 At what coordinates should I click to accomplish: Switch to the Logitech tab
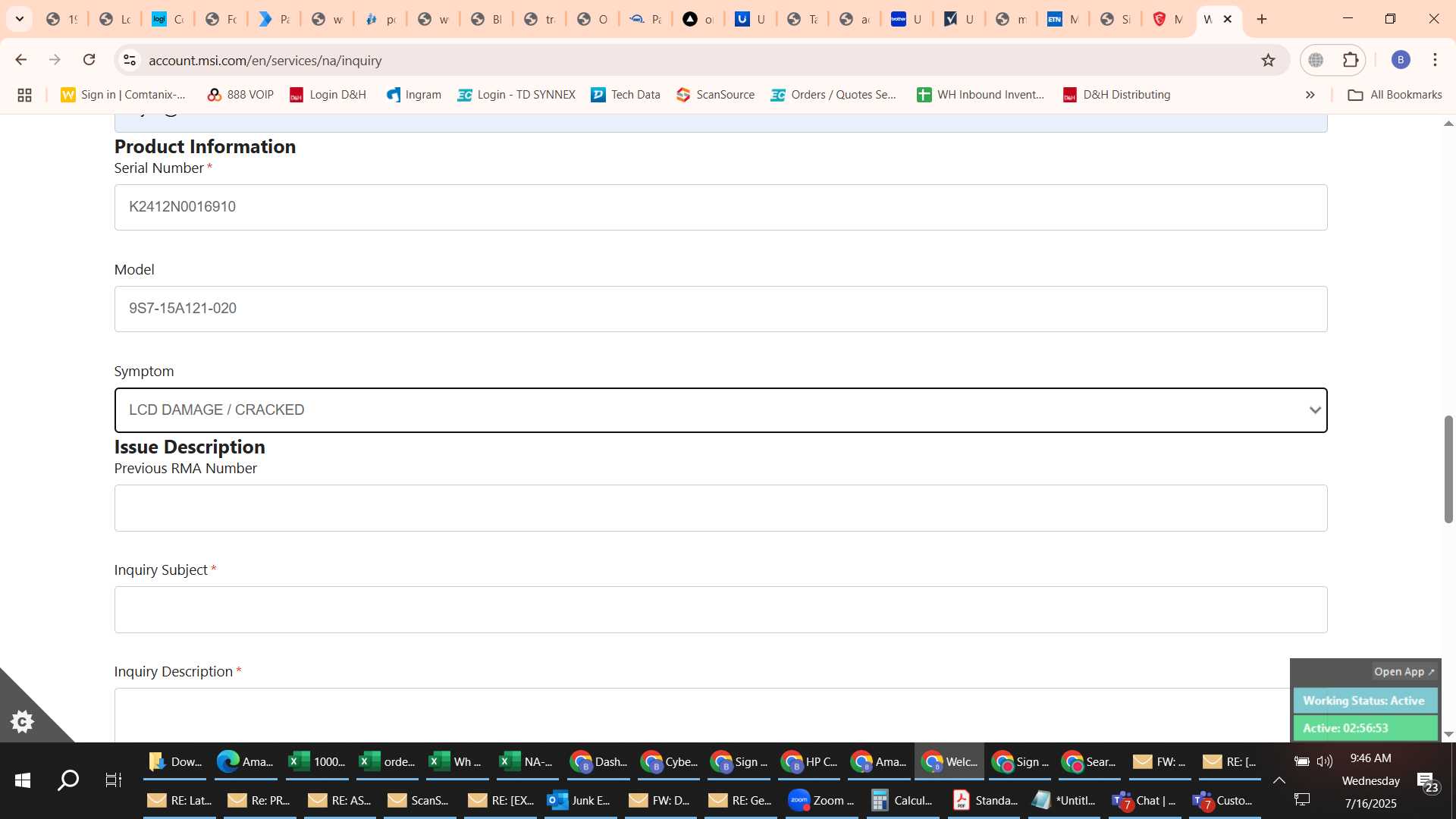tap(168, 19)
